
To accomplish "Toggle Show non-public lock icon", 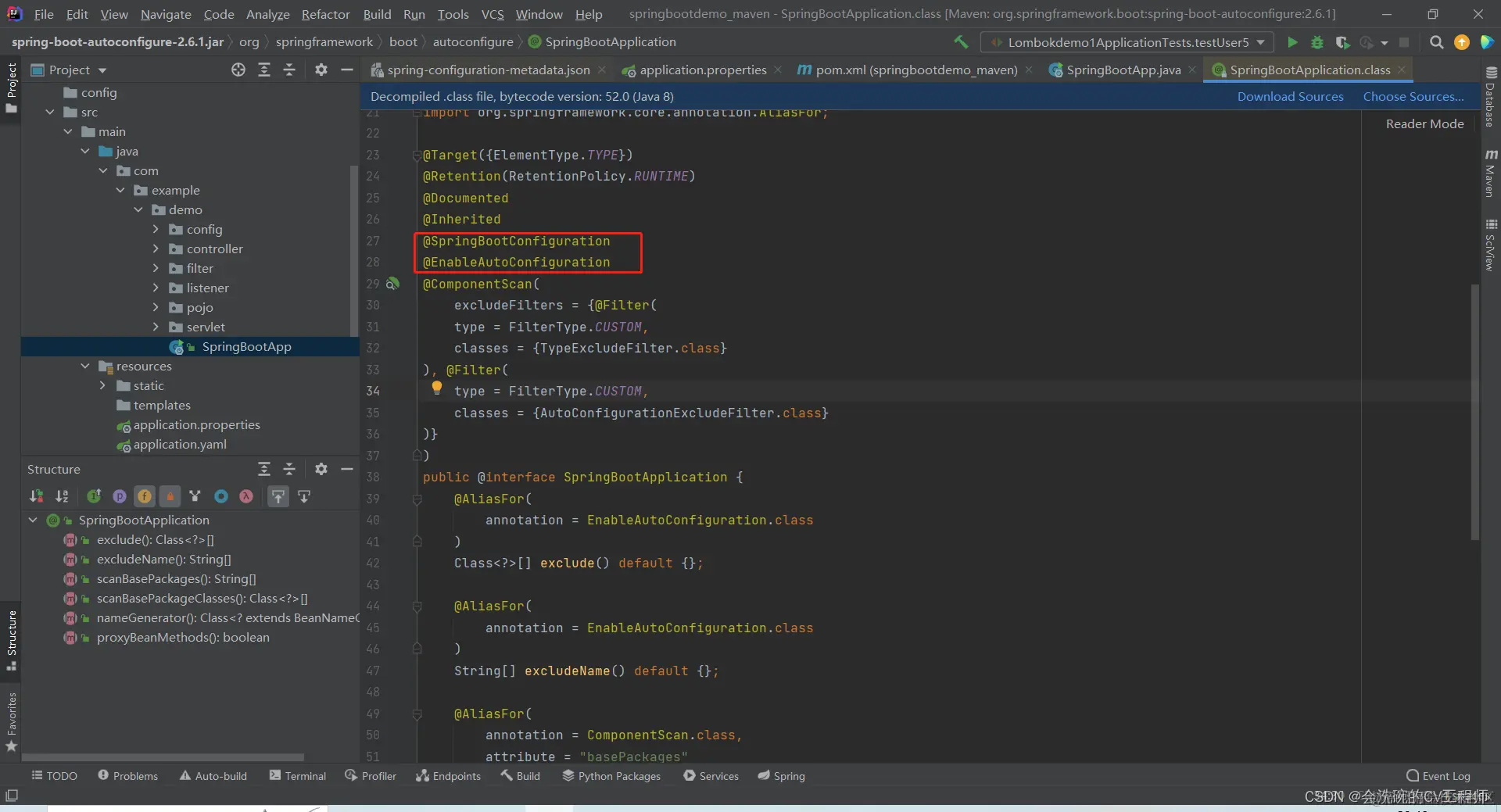I will click(170, 496).
